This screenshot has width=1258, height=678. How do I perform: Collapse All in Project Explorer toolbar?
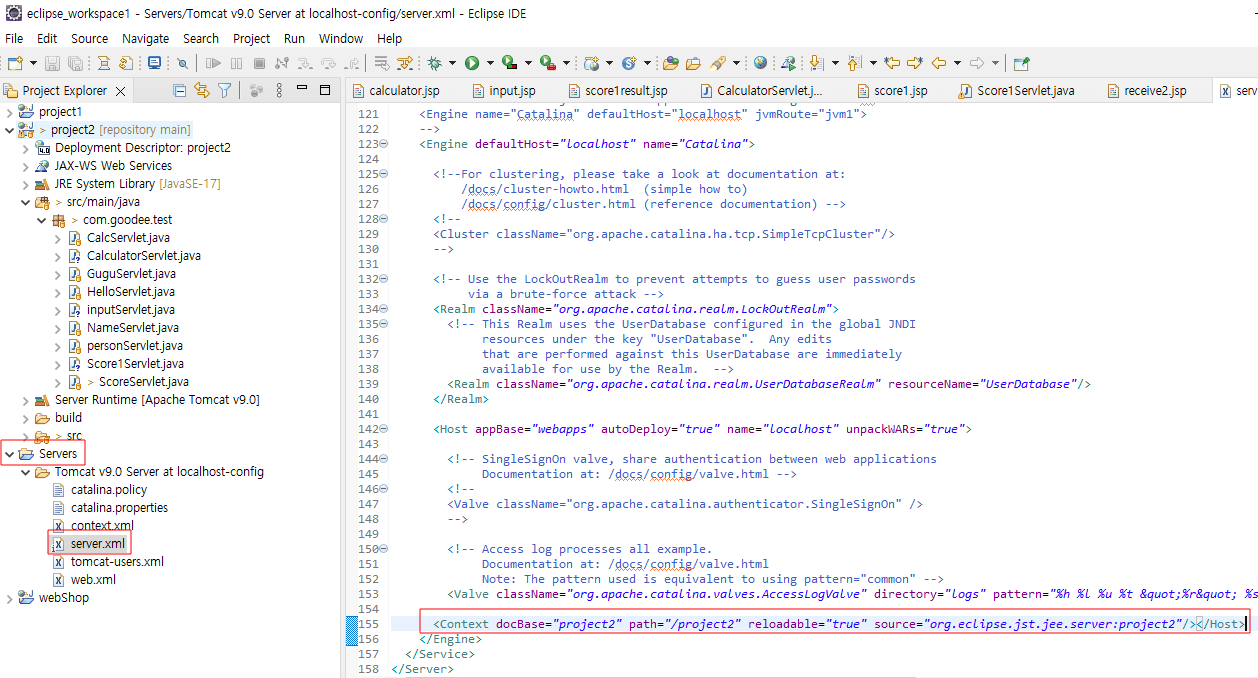pyautogui.click(x=179, y=91)
